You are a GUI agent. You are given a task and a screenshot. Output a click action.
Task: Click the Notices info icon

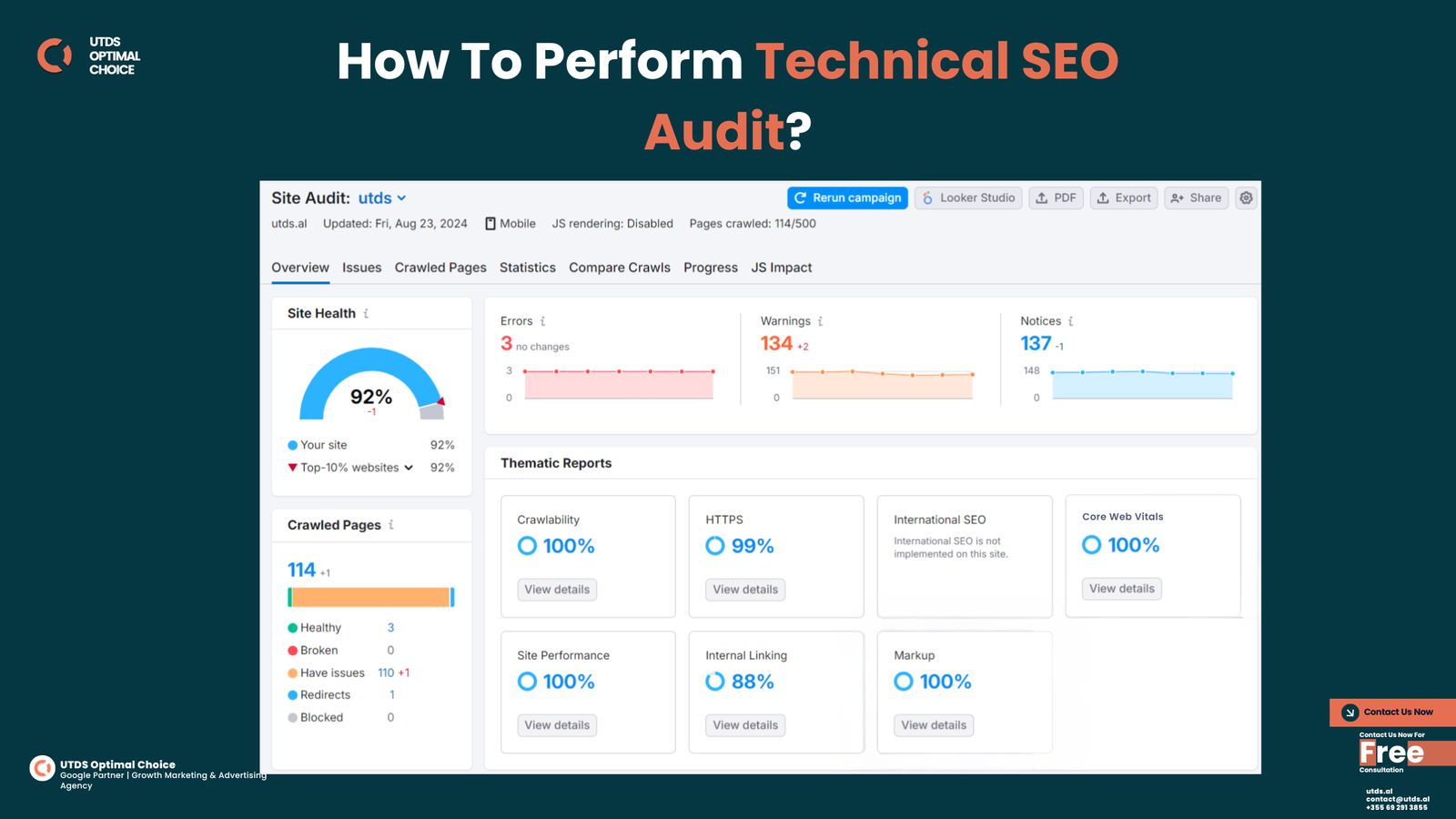[1070, 321]
